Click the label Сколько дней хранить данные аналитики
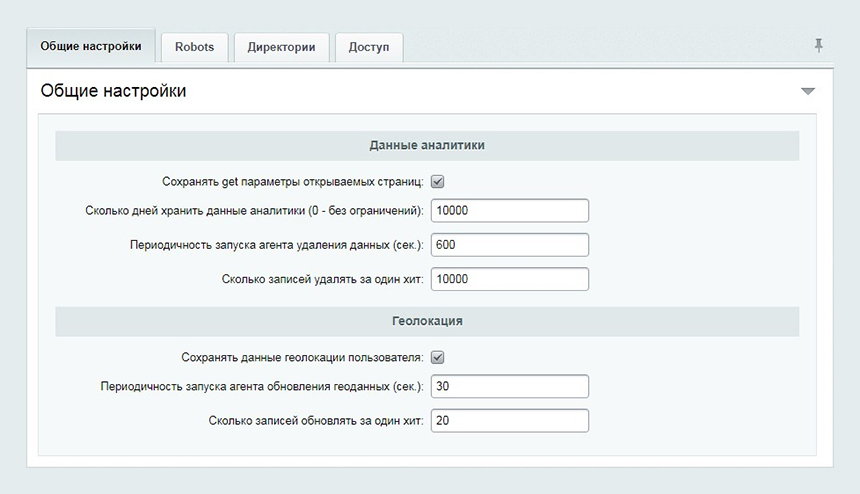This screenshot has height=494, width=860. pos(254,211)
